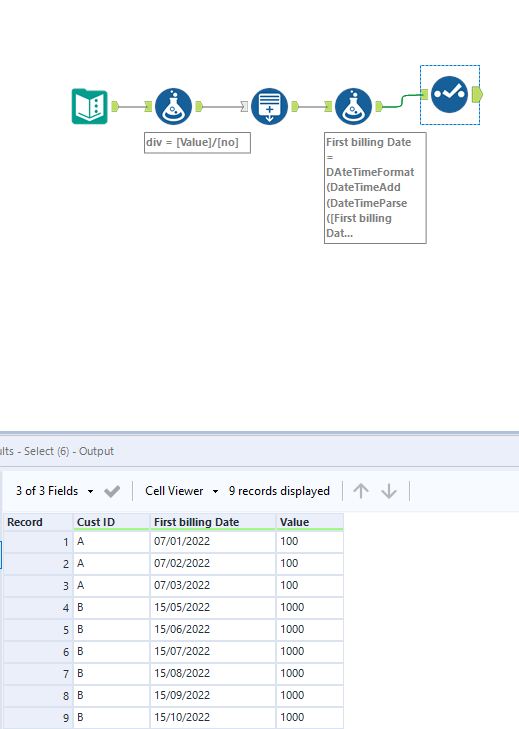The image size is (519, 729).
Task: Click the 9 records displayed label
Action: coord(279,491)
